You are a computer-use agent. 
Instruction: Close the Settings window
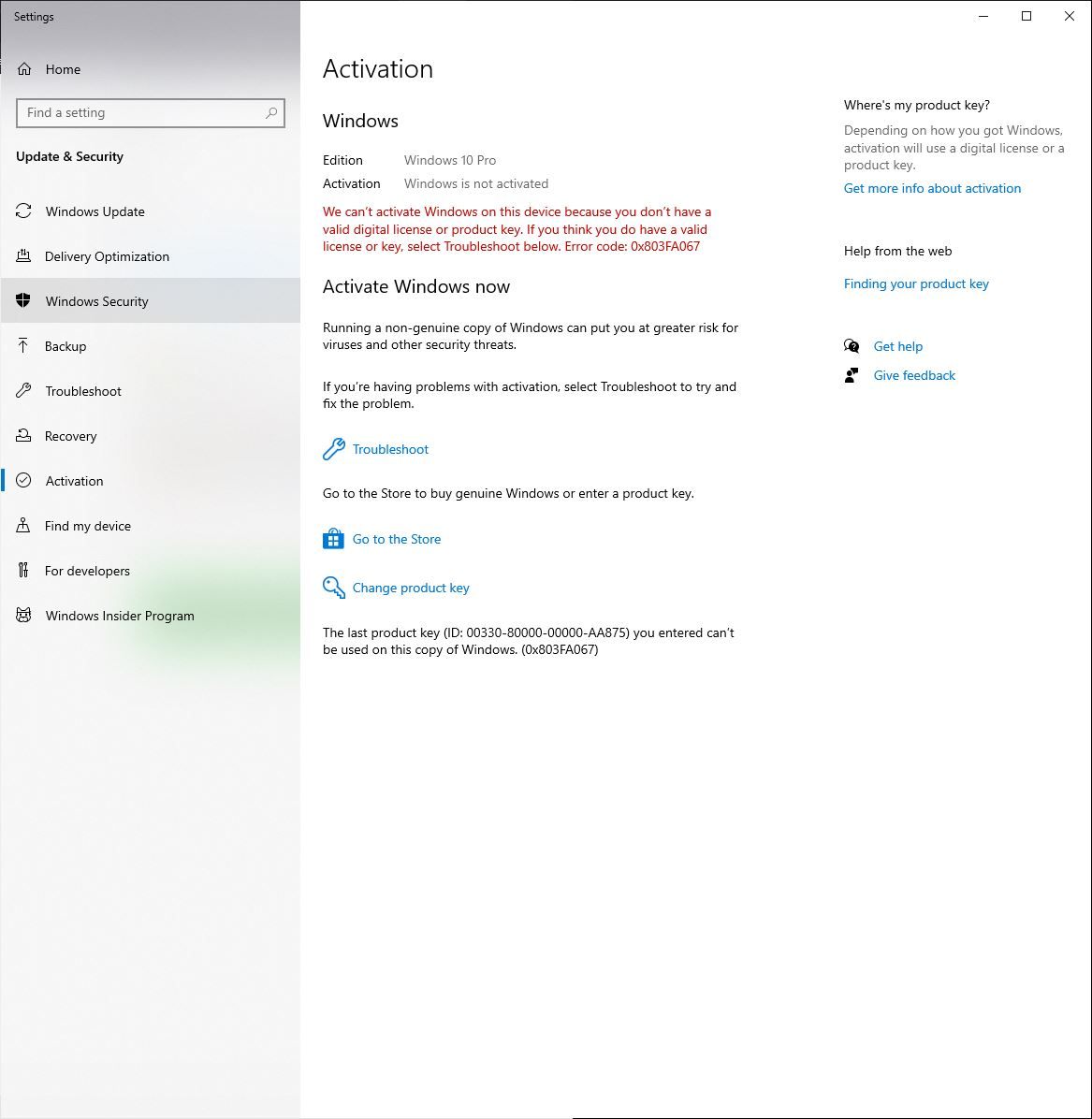coord(1070,17)
